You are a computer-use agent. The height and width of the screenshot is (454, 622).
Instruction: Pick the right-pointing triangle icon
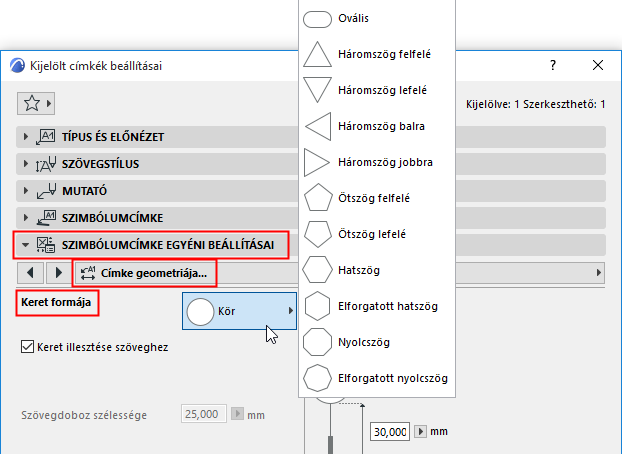[x=317, y=162]
